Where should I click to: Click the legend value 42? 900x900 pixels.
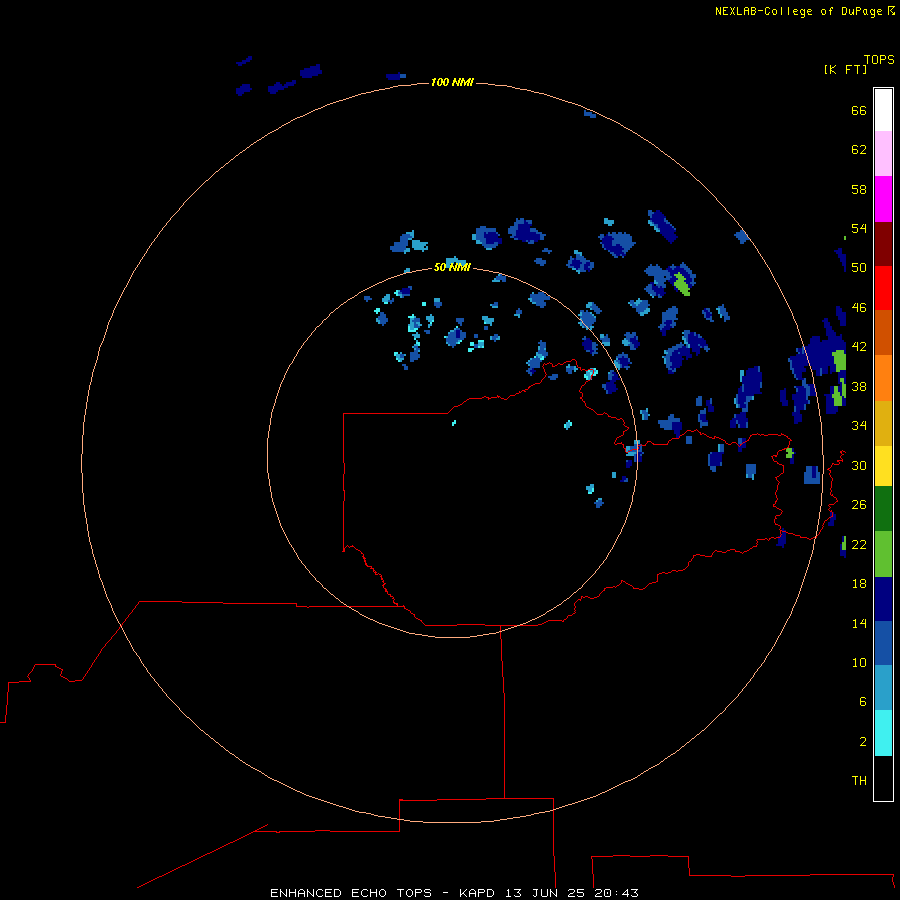point(859,347)
